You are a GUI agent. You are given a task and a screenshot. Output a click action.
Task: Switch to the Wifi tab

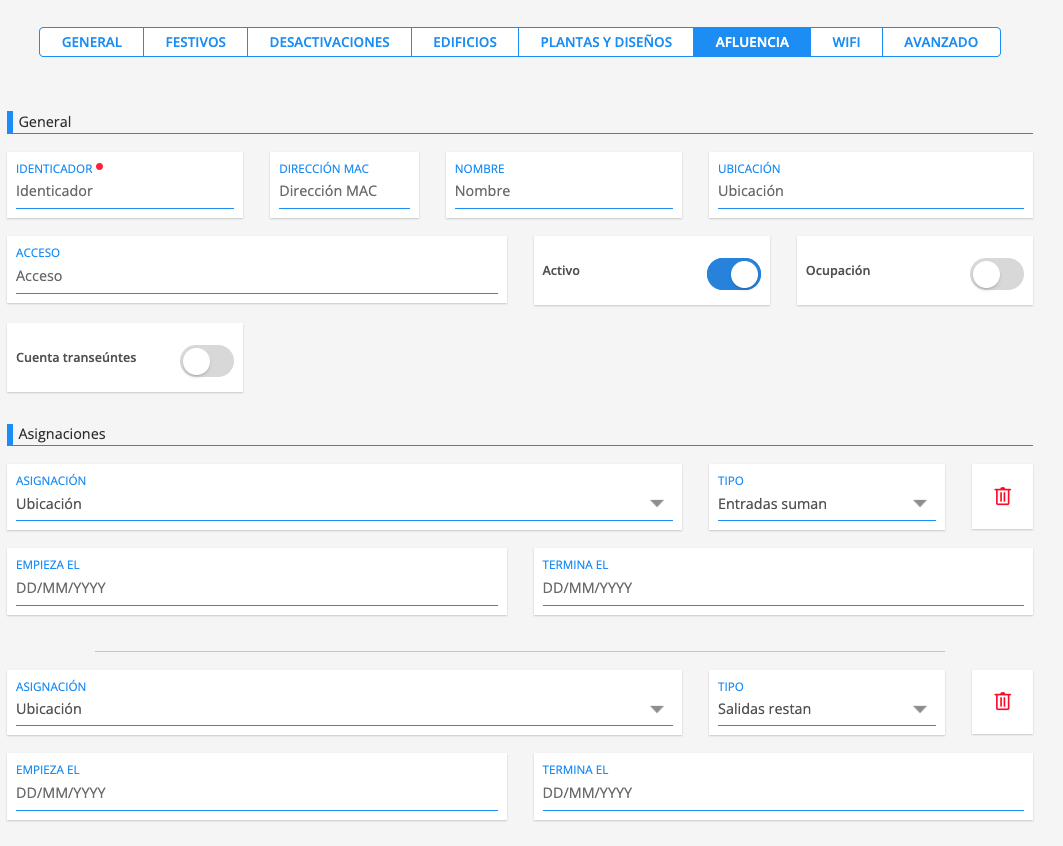[x=846, y=42]
